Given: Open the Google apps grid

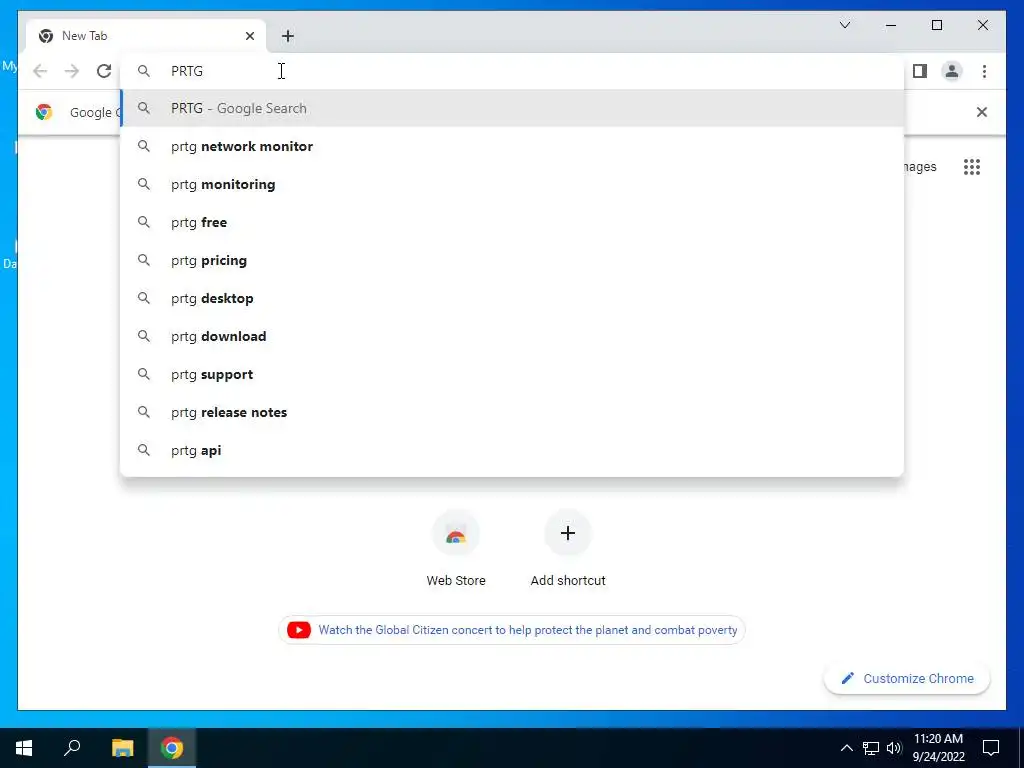Looking at the screenshot, I should pyautogui.click(x=972, y=167).
